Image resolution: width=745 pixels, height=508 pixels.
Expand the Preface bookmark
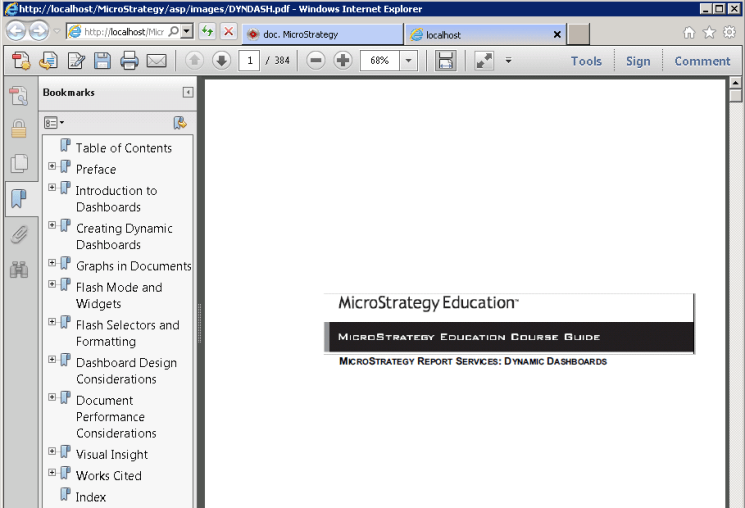click(x=52, y=166)
